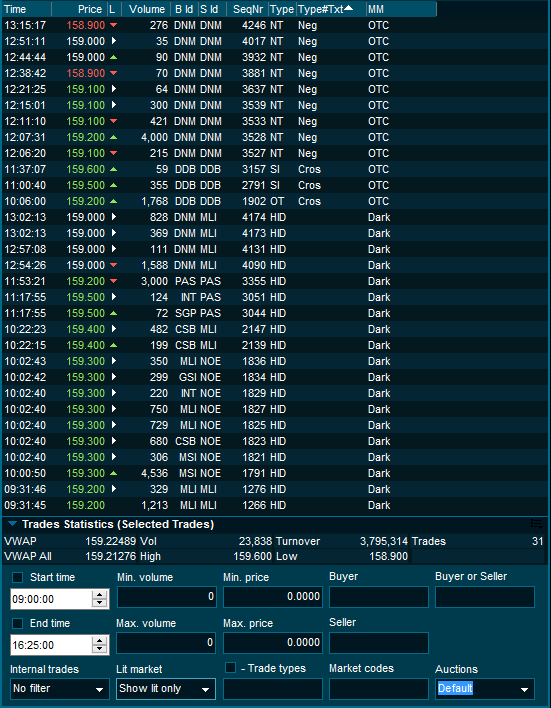Click the up tick icon on 10:00:50 row
This screenshot has width=551, height=708.
pyautogui.click(x=113, y=473)
